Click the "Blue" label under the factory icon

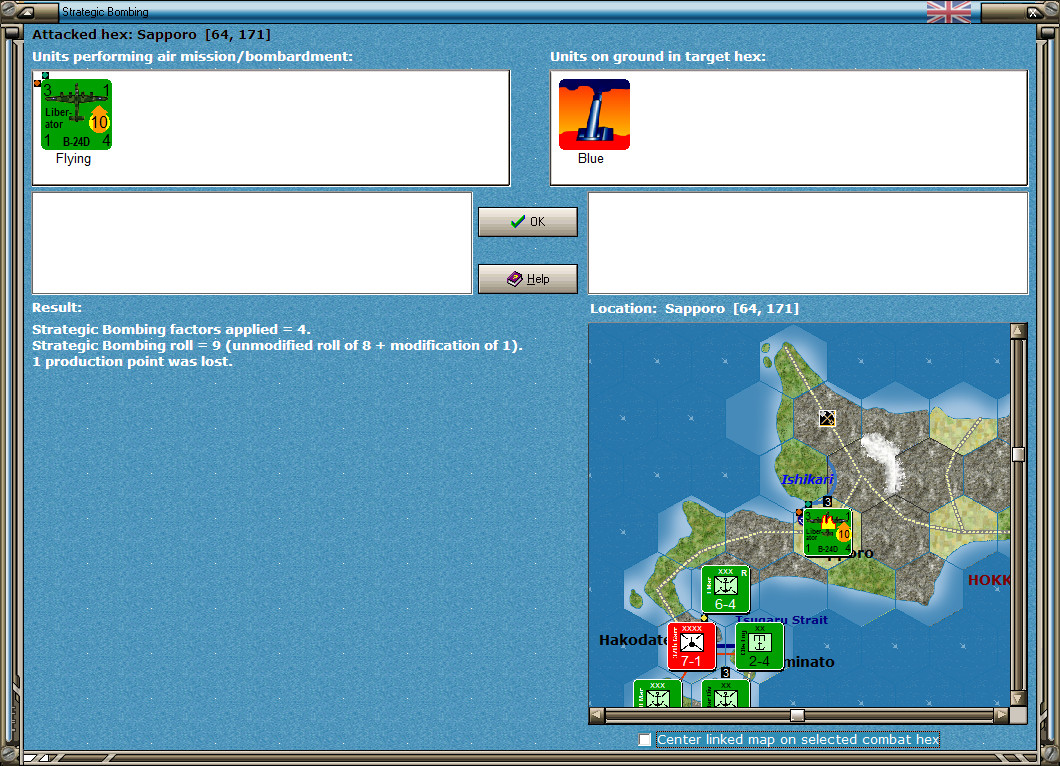591,158
